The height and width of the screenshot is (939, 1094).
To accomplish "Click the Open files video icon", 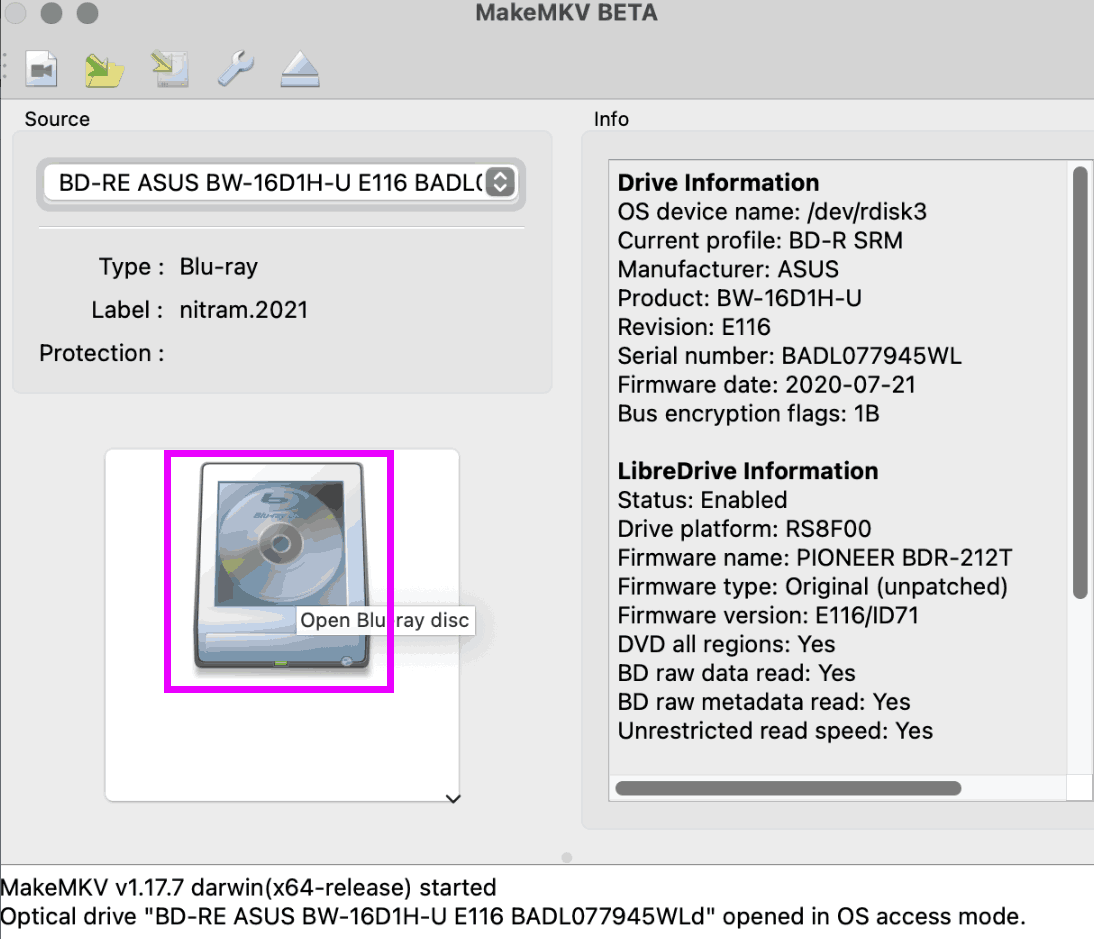I will coord(41,69).
